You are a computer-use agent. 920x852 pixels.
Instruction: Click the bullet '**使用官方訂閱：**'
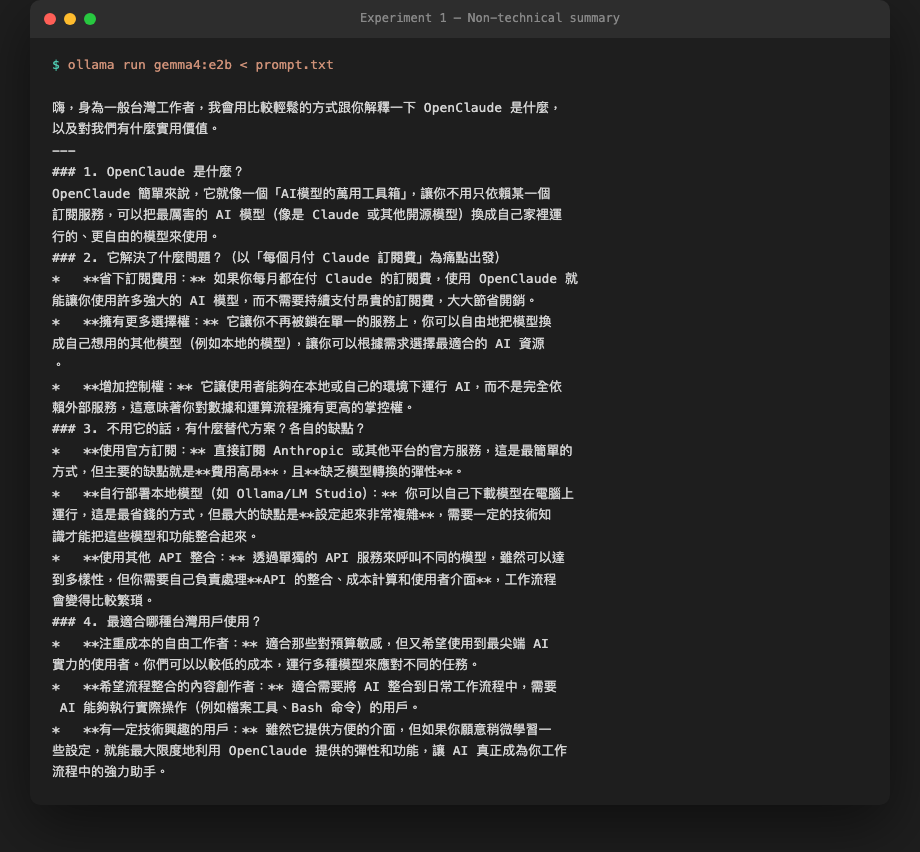point(144,450)
